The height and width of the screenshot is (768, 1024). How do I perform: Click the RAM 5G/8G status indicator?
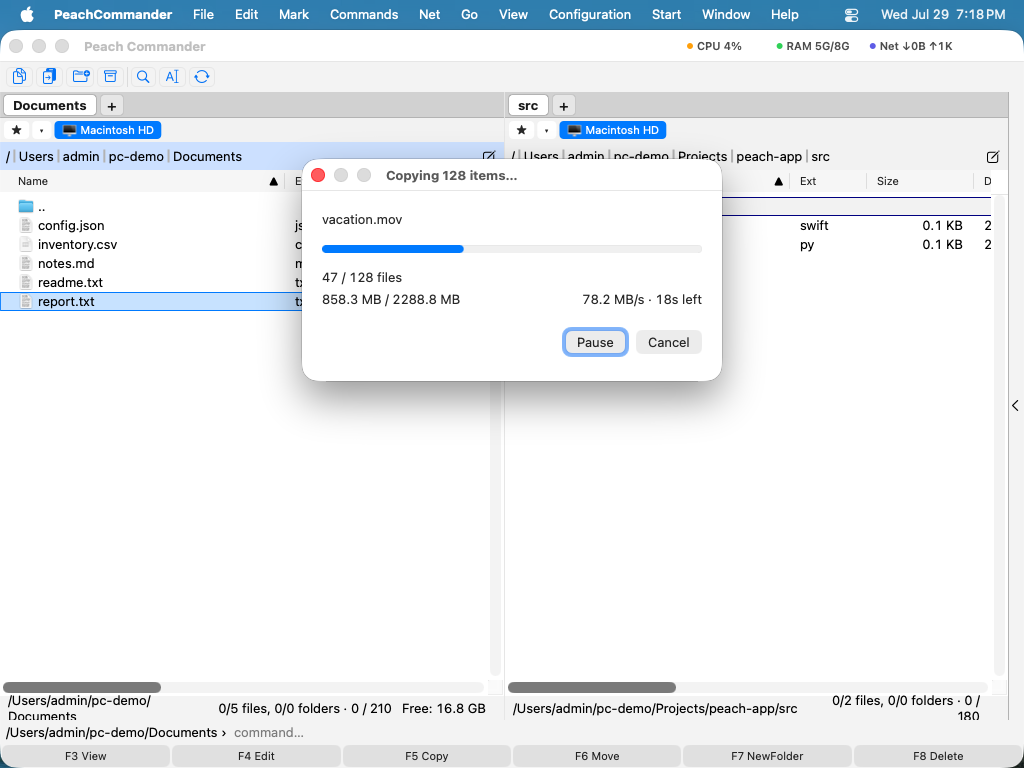(x=812, y=46)
